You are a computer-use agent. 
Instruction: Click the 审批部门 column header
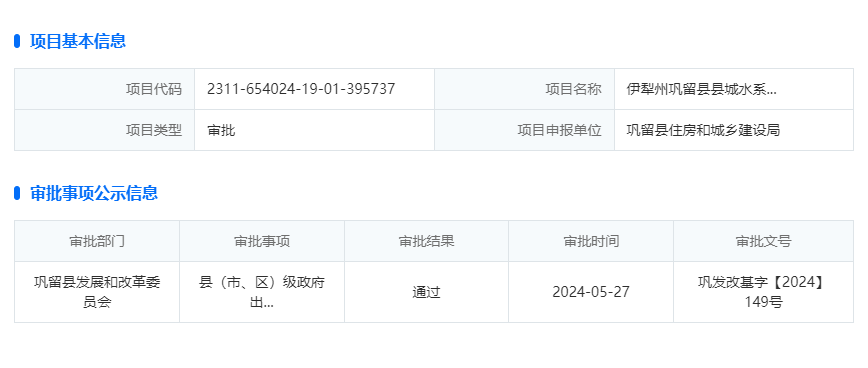tap(97, 241)
